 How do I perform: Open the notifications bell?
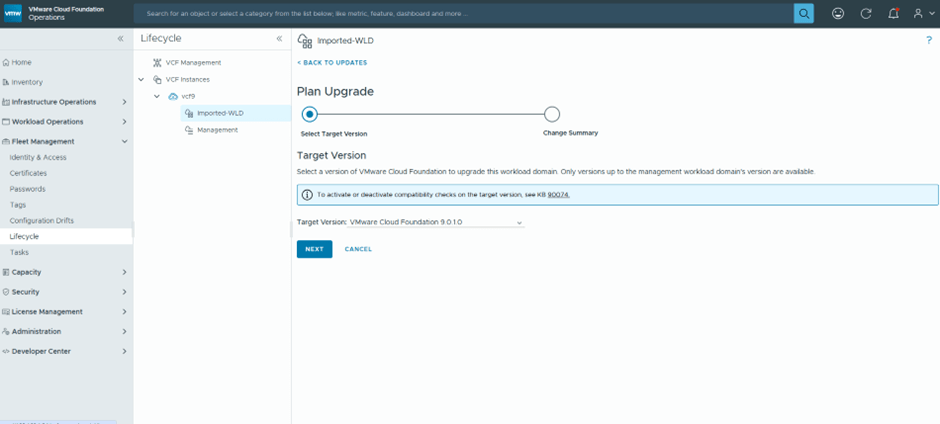click(x=894, y=14)
